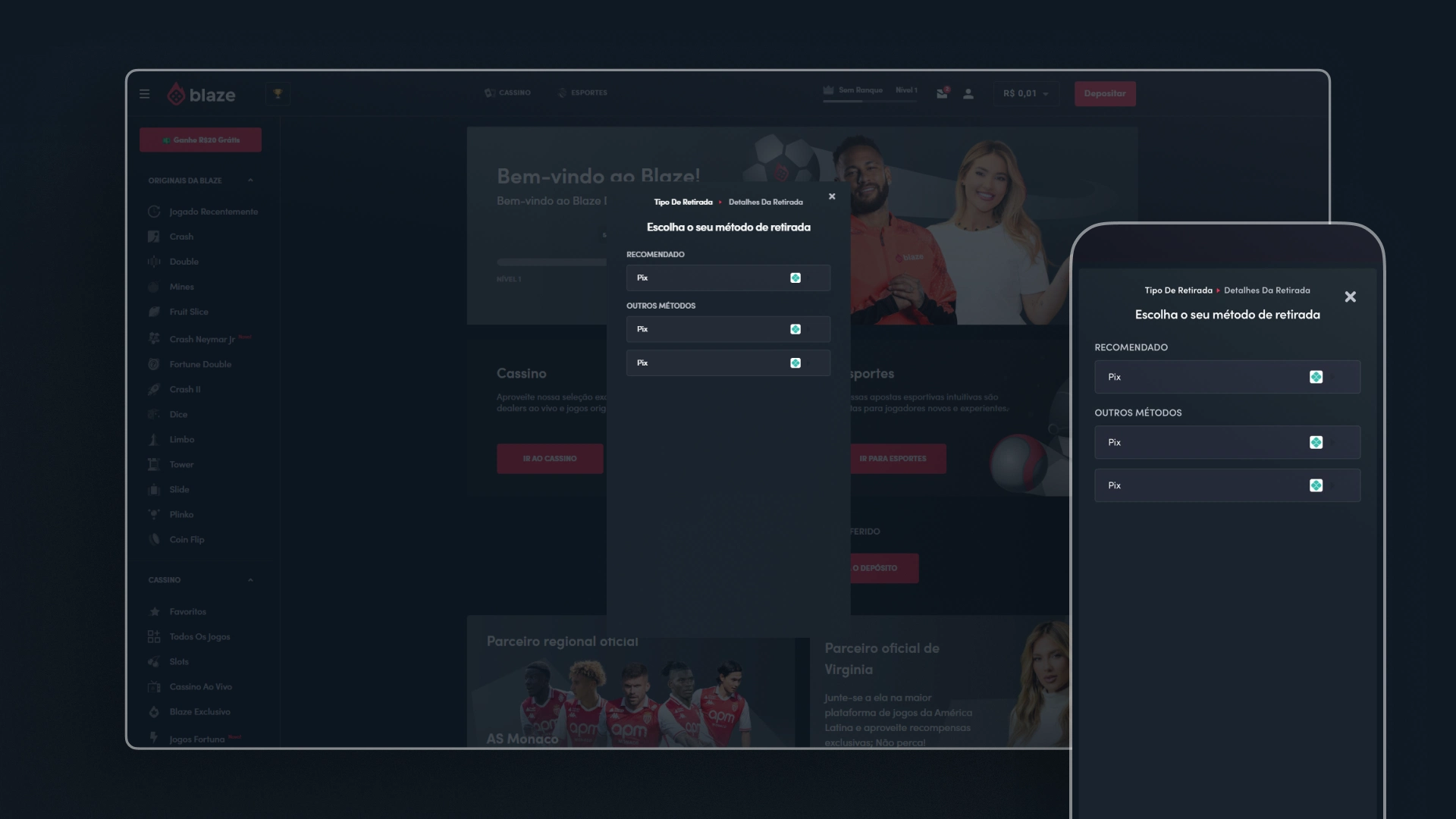Select recommended Pix withdrawal method
Viewport: 1456px width, 819px height.
point(728,278)
